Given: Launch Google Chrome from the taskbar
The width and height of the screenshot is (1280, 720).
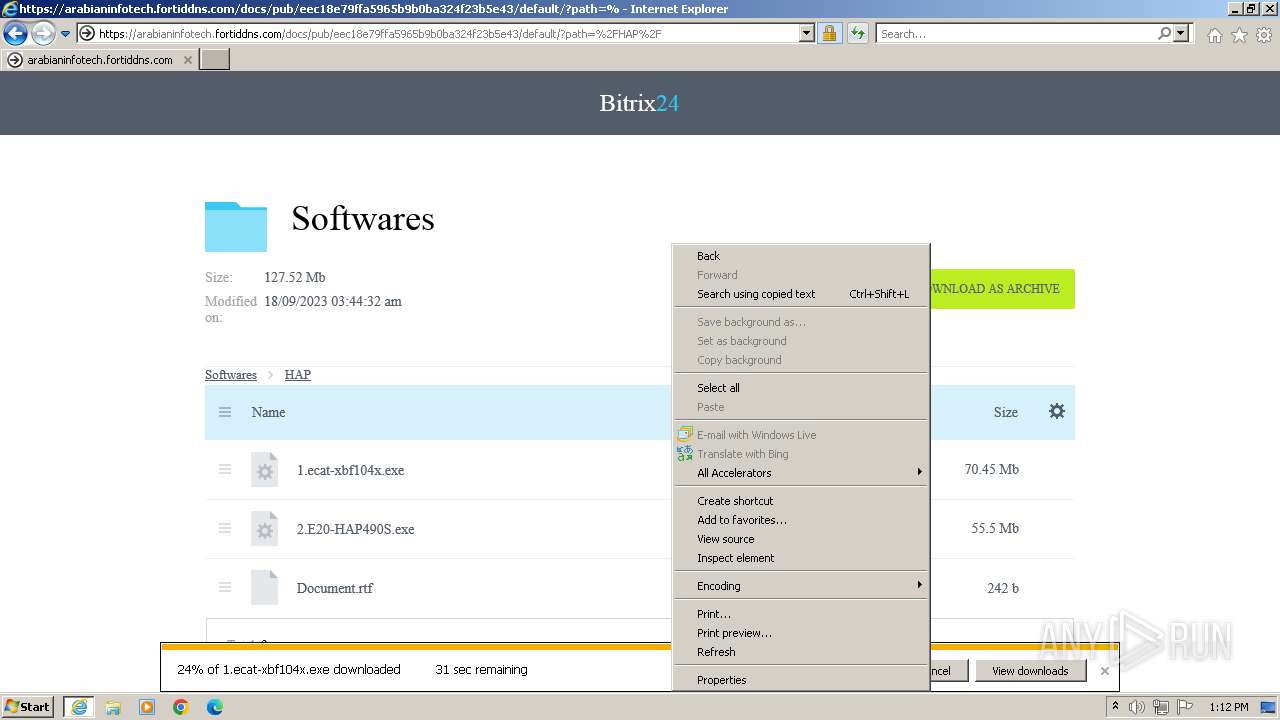Looking at the screenshot, I should [181, 707].
